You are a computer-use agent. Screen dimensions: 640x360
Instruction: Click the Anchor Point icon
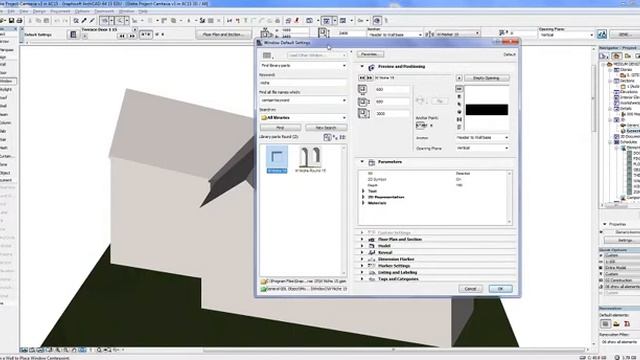(x=421, y=125)
